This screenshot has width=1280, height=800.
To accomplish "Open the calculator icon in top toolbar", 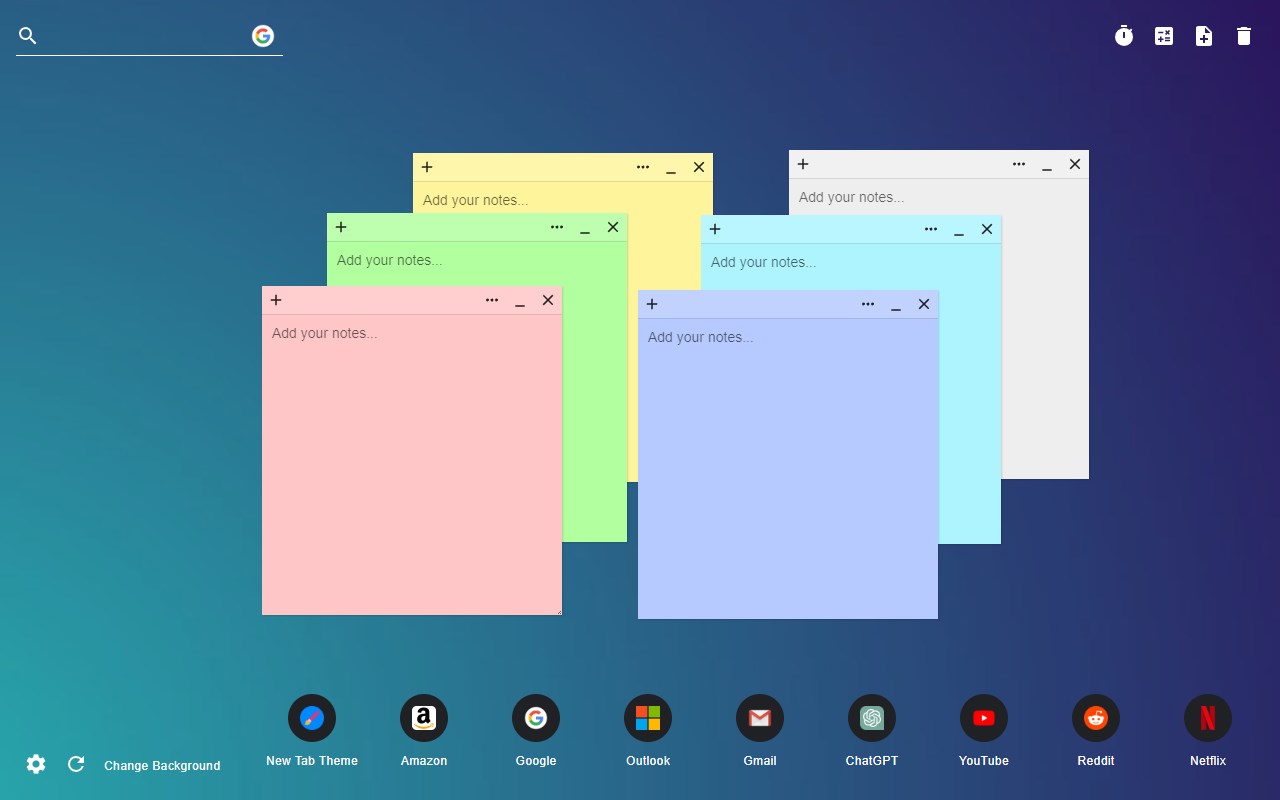I will [x=1164, y=36].
